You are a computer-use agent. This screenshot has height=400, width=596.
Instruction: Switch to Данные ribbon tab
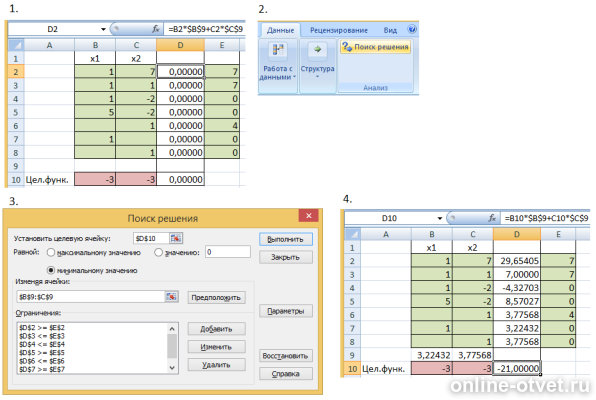280,30
